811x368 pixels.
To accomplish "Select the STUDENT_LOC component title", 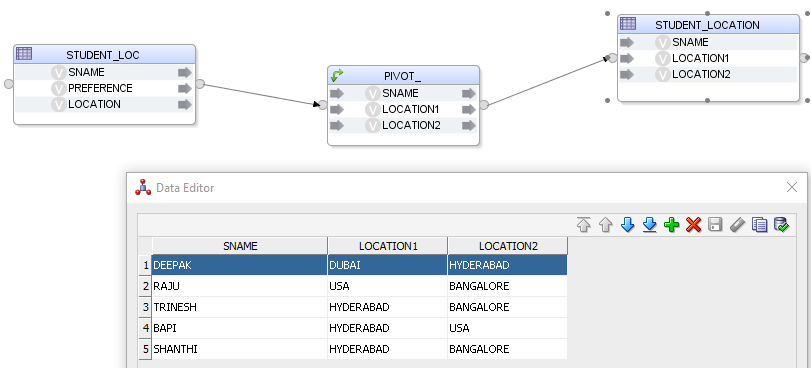I will click(x=103, y=55).
